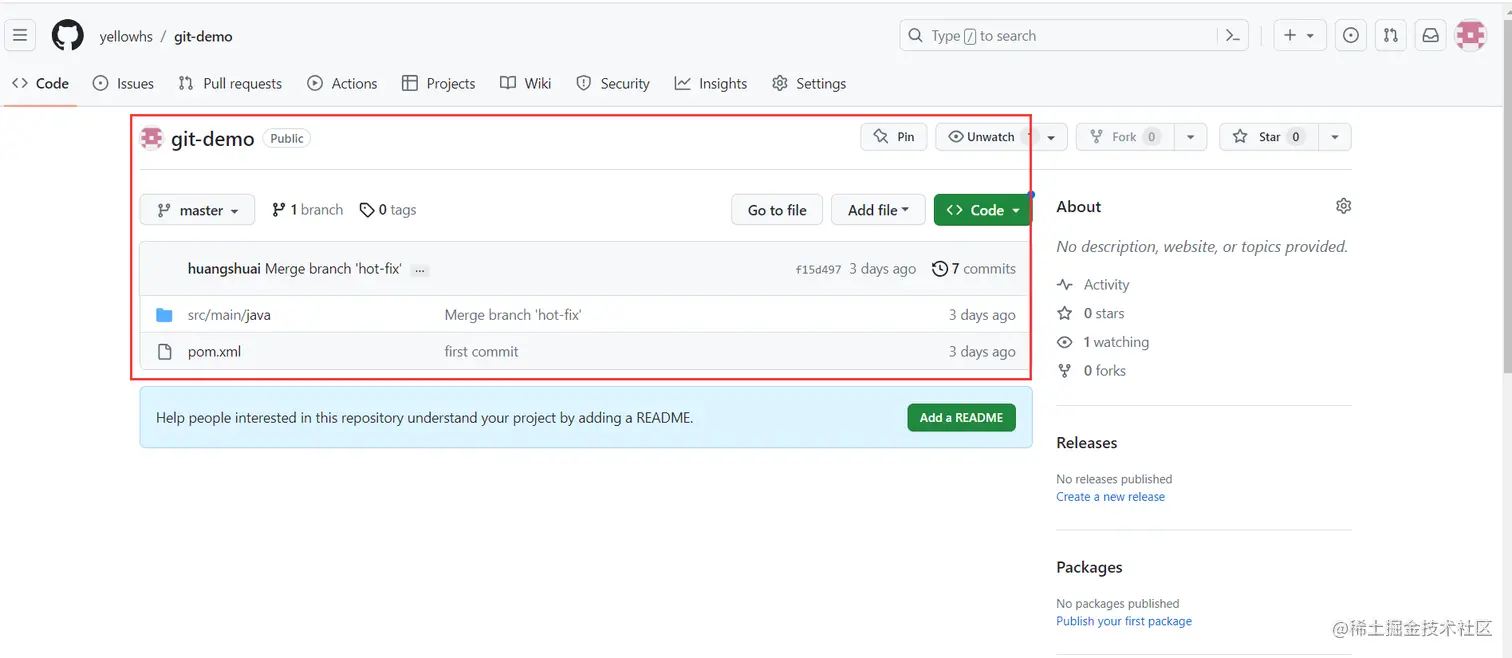The image size is (1512, 658).
Task: Open the master branch selector
Action: point(198,210)
